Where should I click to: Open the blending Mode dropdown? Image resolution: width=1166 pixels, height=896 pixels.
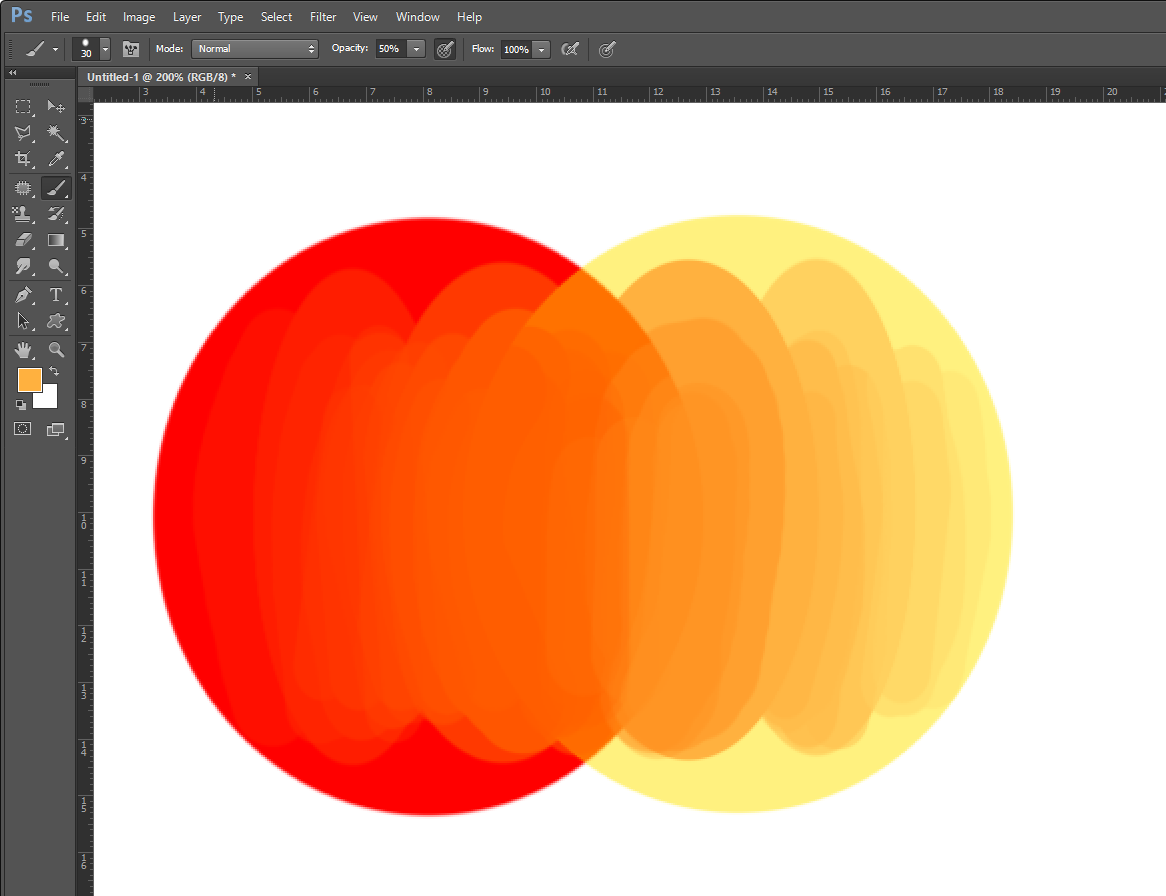click(255, 49)
